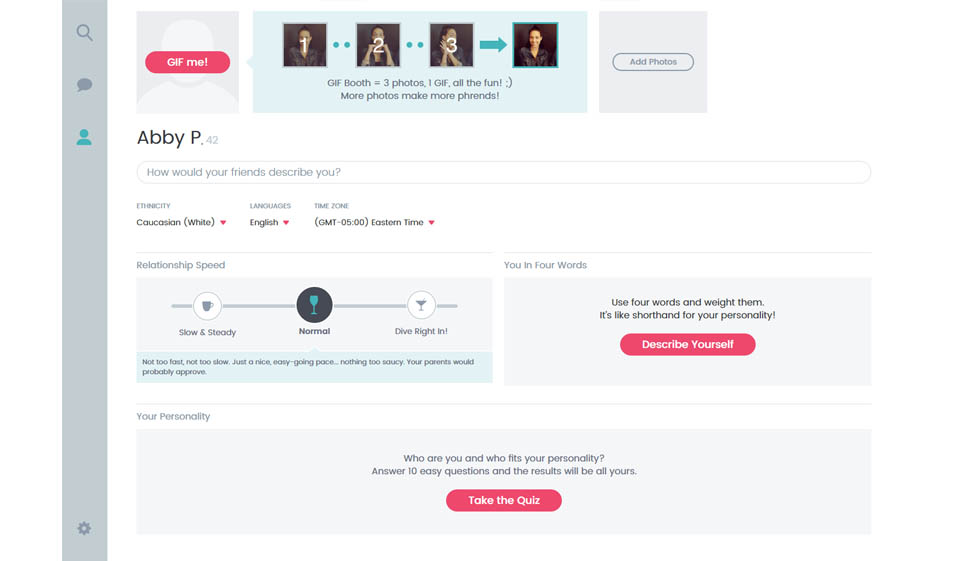Select GIF Booth photo thumbnail 1

(305, 45)
